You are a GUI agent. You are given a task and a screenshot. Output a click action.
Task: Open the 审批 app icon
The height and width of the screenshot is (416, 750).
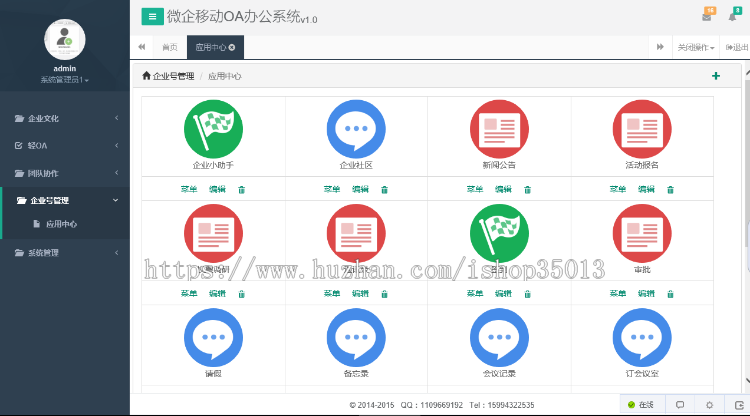tap(642, 233)
